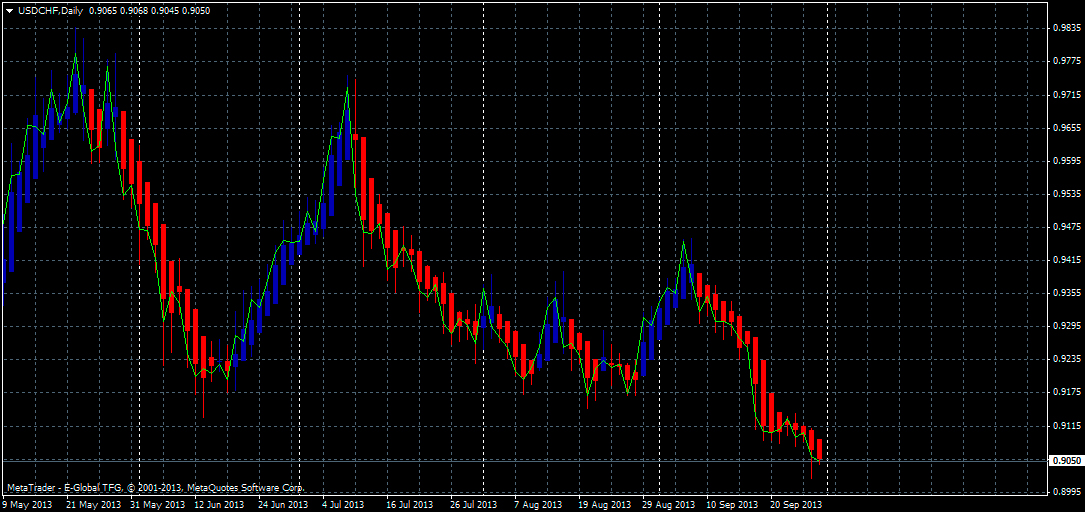
Task: Click the 20 Sep 2013 date label
Action: (x=796, y=505)
